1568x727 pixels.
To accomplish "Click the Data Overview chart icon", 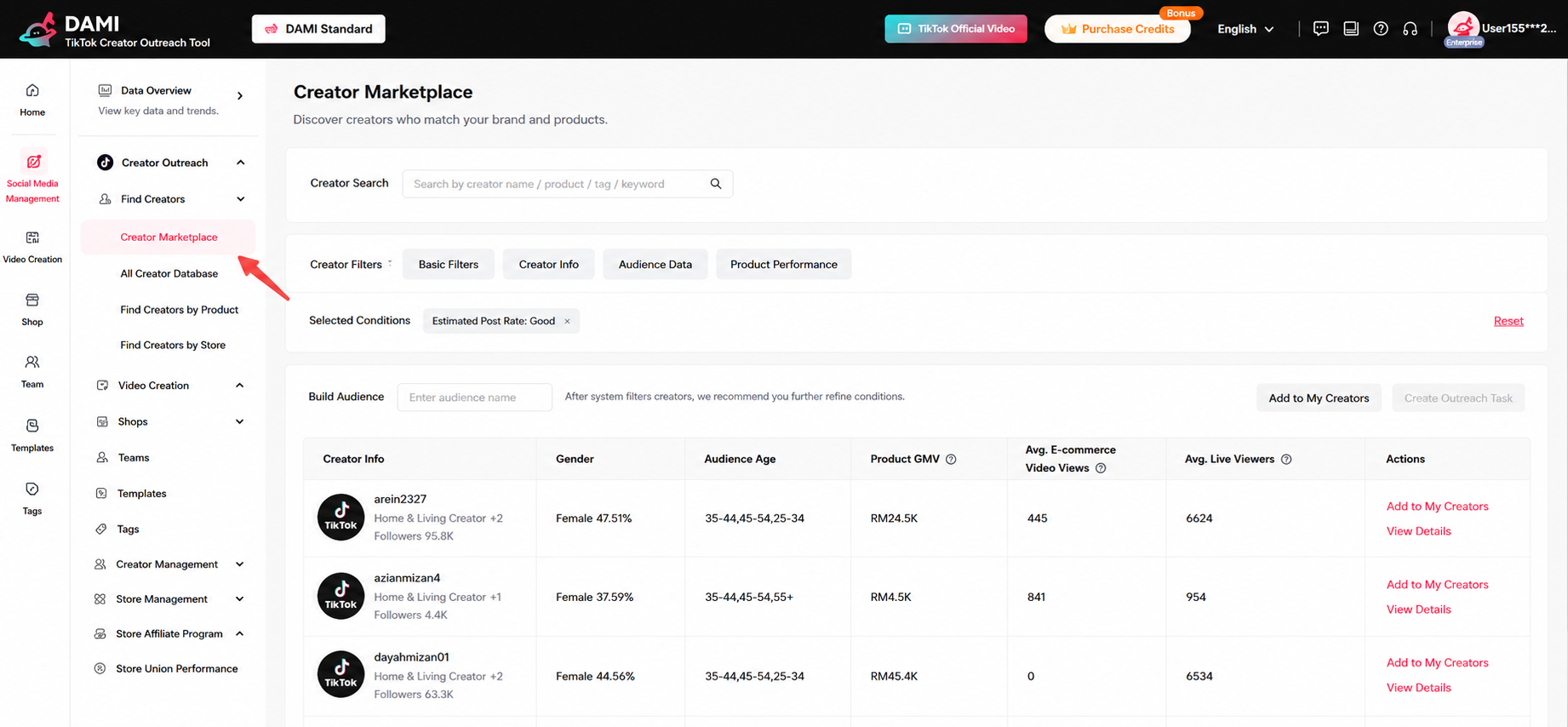I will pyautogui.click(x=105, y=90).
